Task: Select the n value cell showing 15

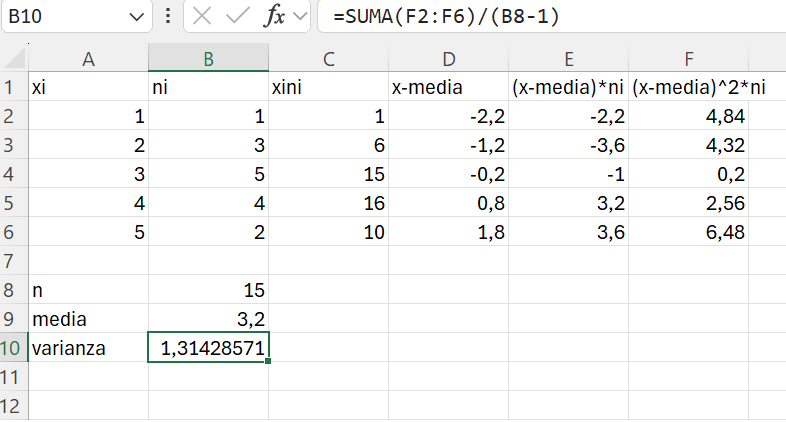Action: pos(208,290)
